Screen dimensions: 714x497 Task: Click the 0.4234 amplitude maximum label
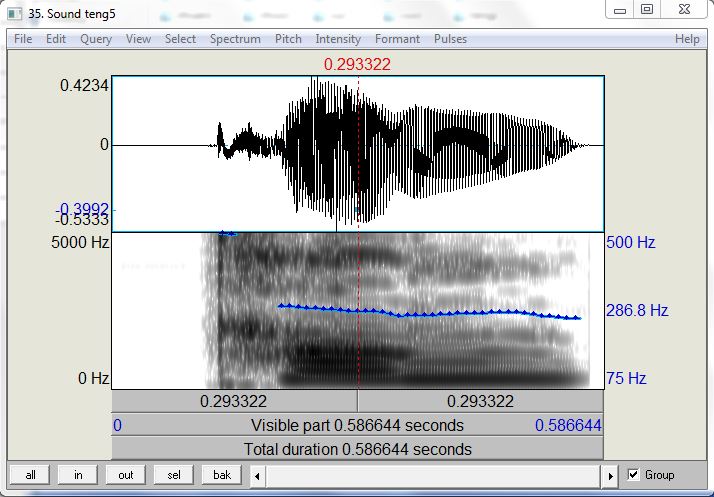tap(84, 85)
